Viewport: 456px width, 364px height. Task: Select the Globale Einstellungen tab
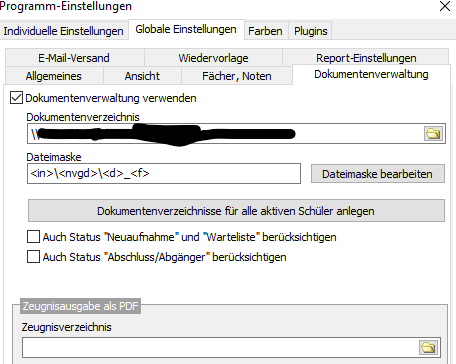point(186,29)
